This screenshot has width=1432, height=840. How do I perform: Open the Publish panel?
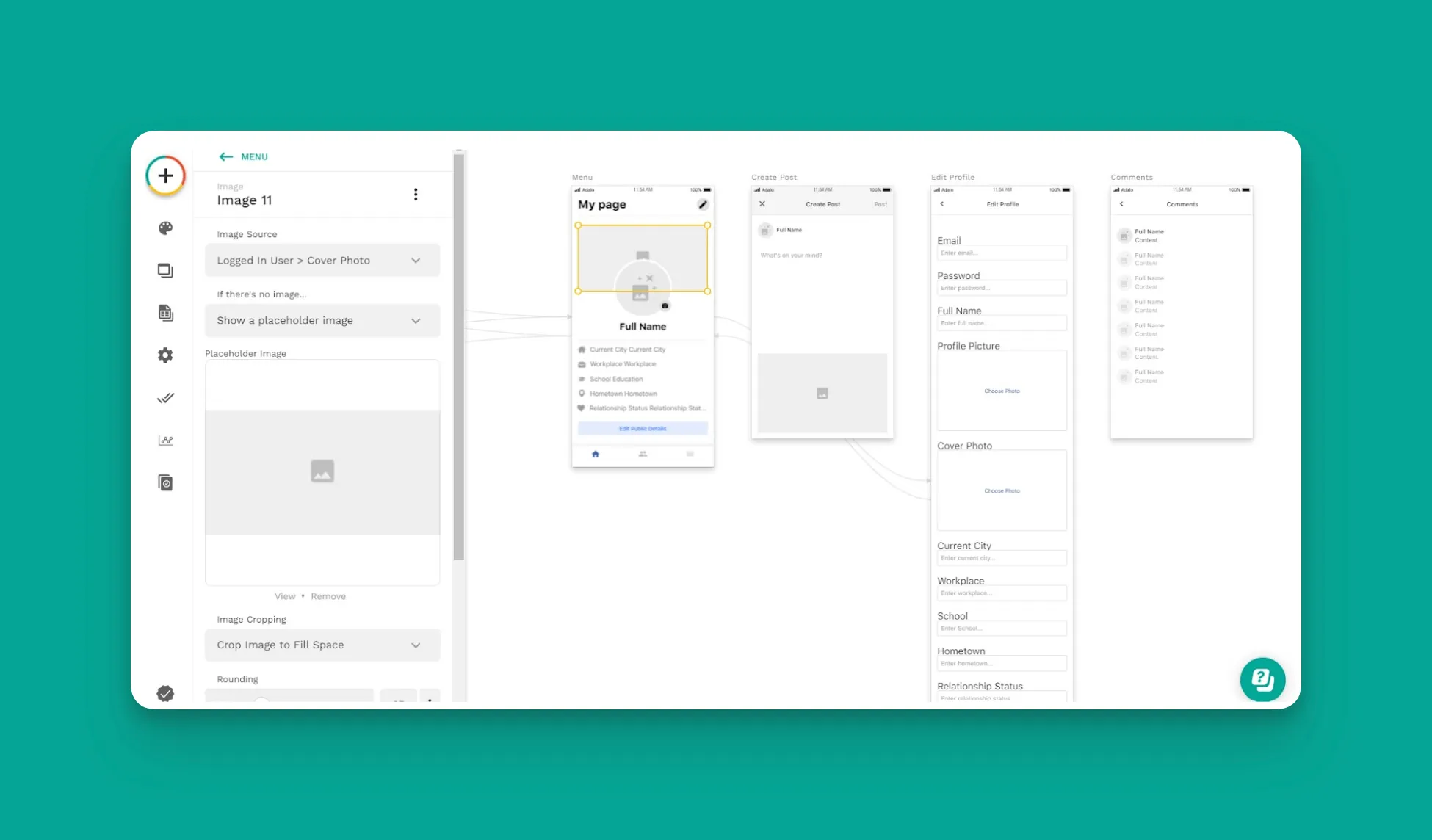pos(165,398)
